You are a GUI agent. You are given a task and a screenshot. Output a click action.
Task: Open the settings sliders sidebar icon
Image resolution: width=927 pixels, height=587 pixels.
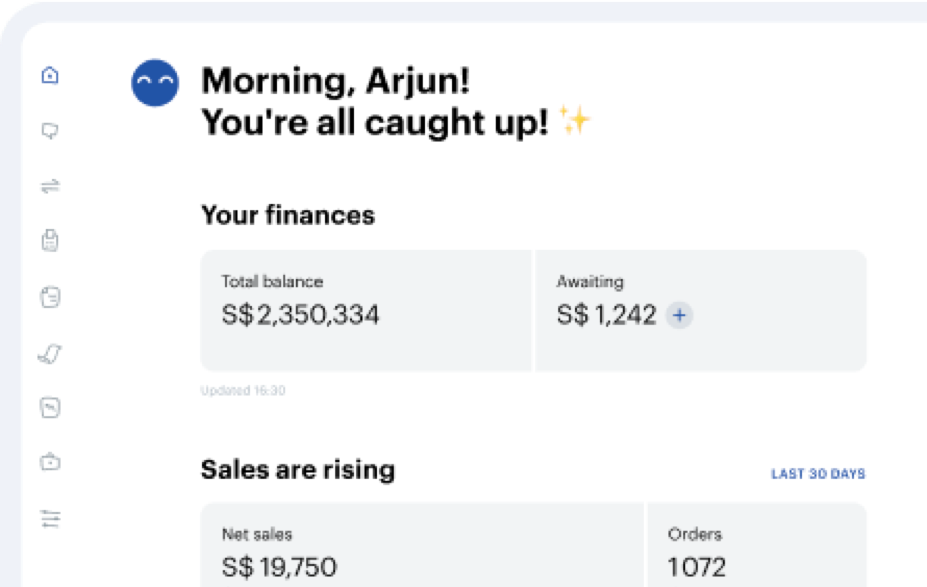coord(50,518)
